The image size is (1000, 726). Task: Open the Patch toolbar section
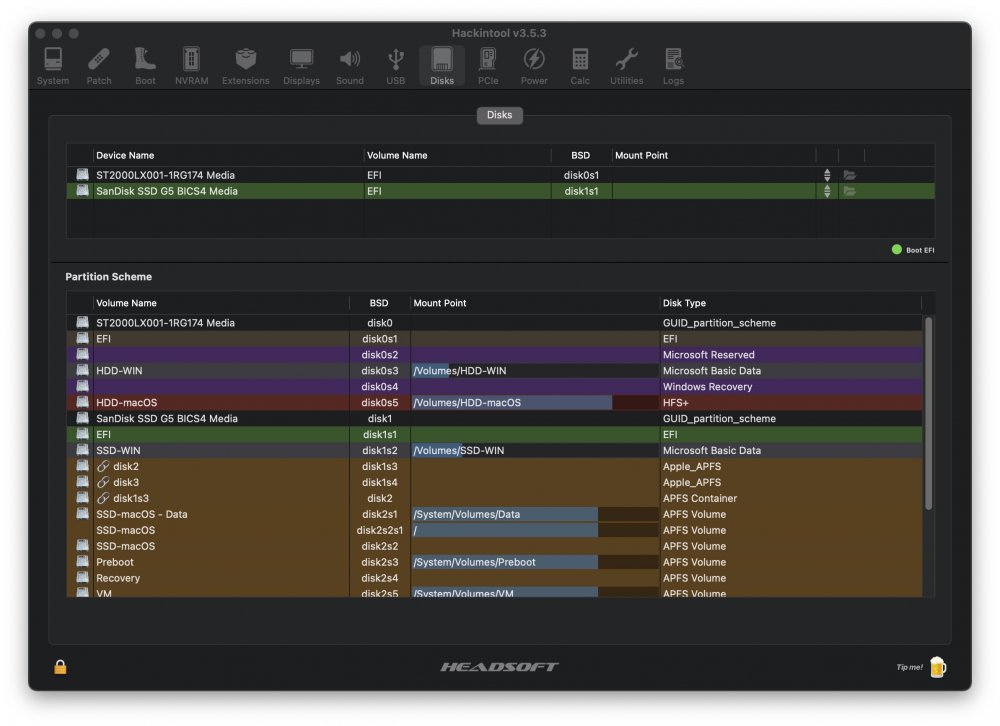point(99,66)
